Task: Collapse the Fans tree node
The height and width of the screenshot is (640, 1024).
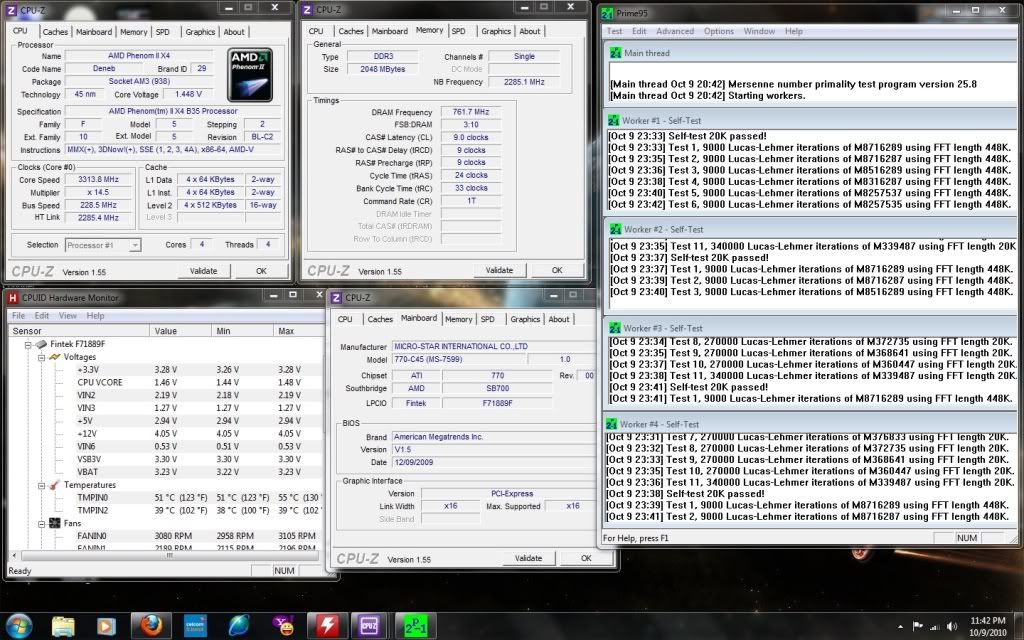Action: pyautogui.click(x=40, y=523)
